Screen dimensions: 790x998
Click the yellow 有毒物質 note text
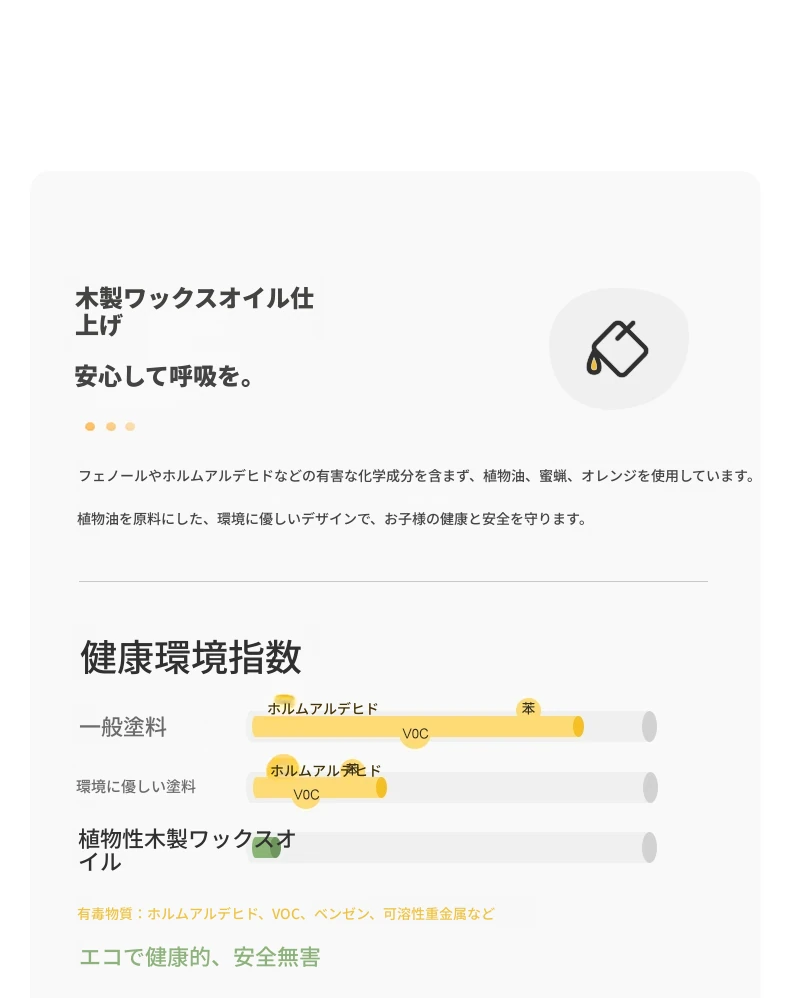[x=286, y=914]
